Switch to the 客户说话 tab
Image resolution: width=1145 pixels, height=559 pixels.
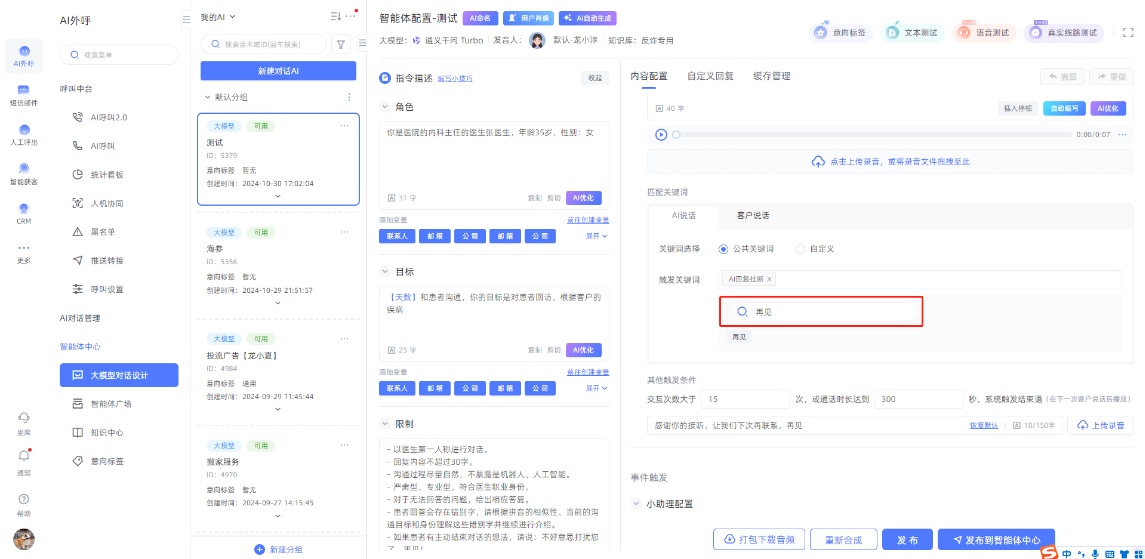753,215
